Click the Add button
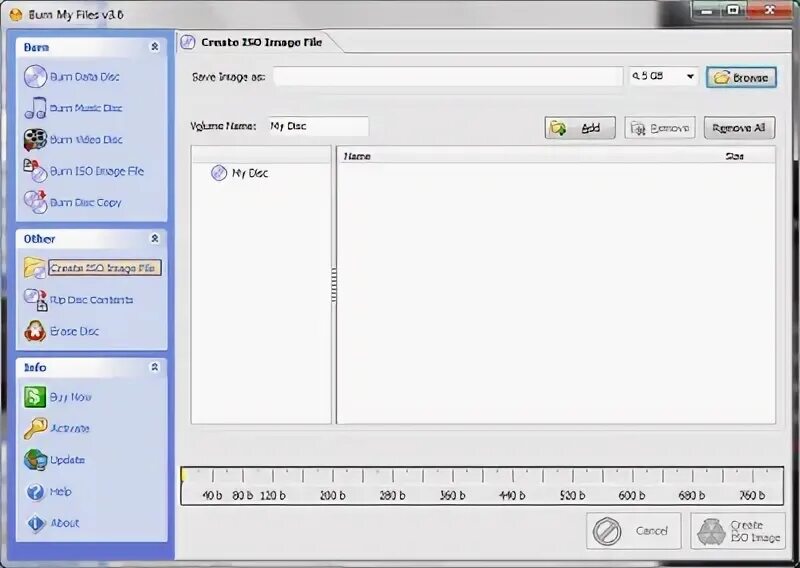The image size is (800, 568). point(580,128)
